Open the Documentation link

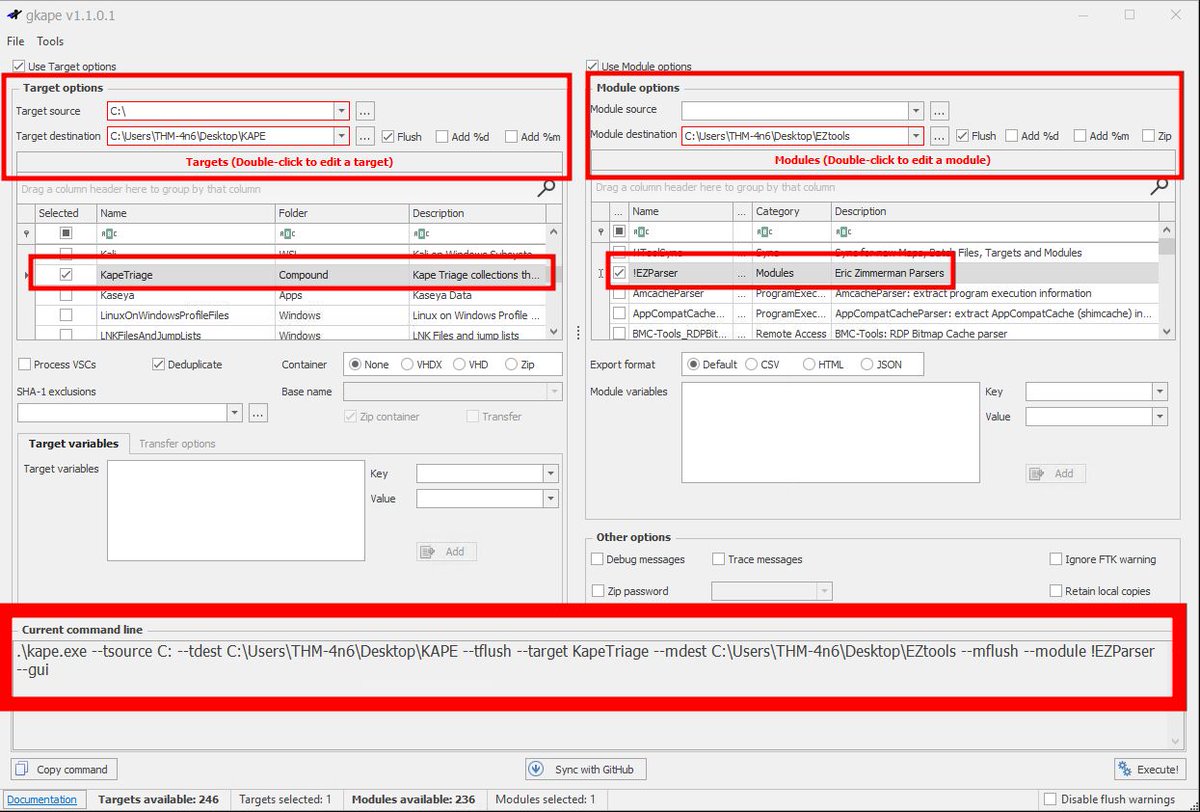tap(42, 799)
